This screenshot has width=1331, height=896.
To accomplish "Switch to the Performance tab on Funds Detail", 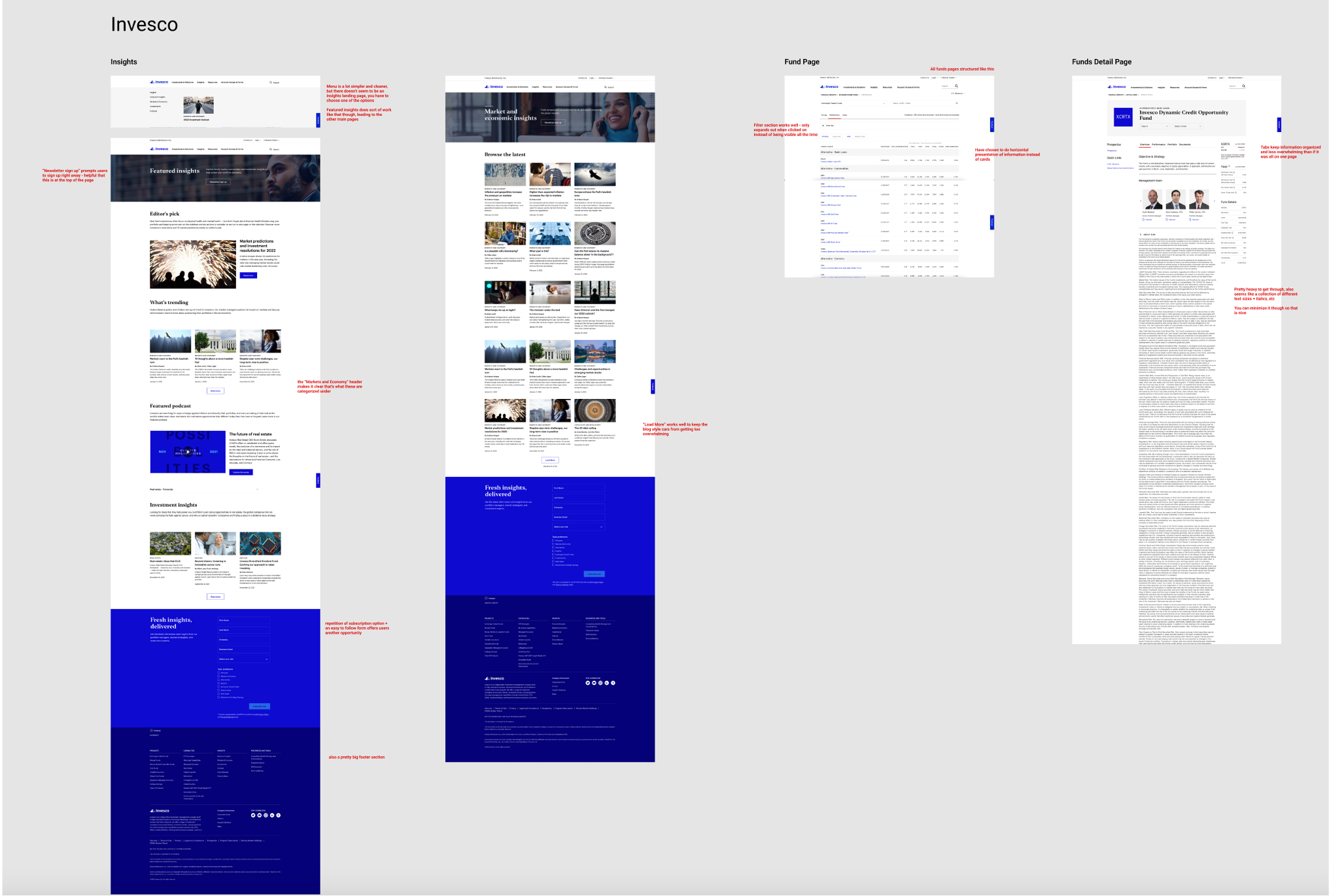I will (x=1158, y=145).
